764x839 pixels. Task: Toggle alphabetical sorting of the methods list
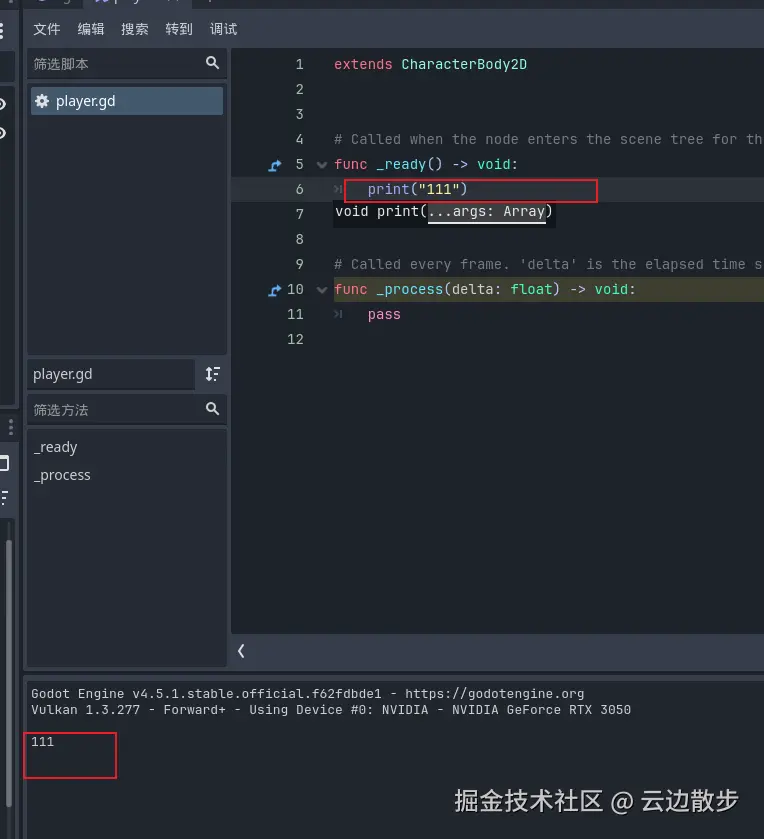[x=212, y=374]
